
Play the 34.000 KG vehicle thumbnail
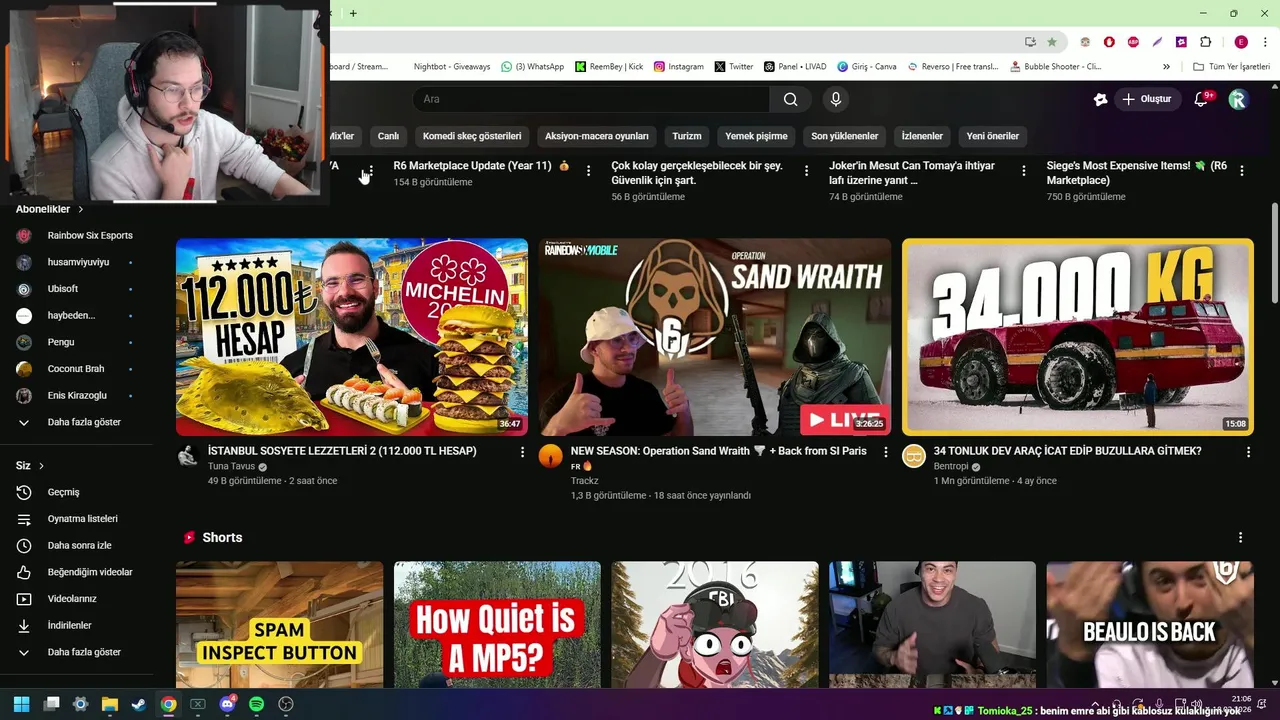[1078, 337]
